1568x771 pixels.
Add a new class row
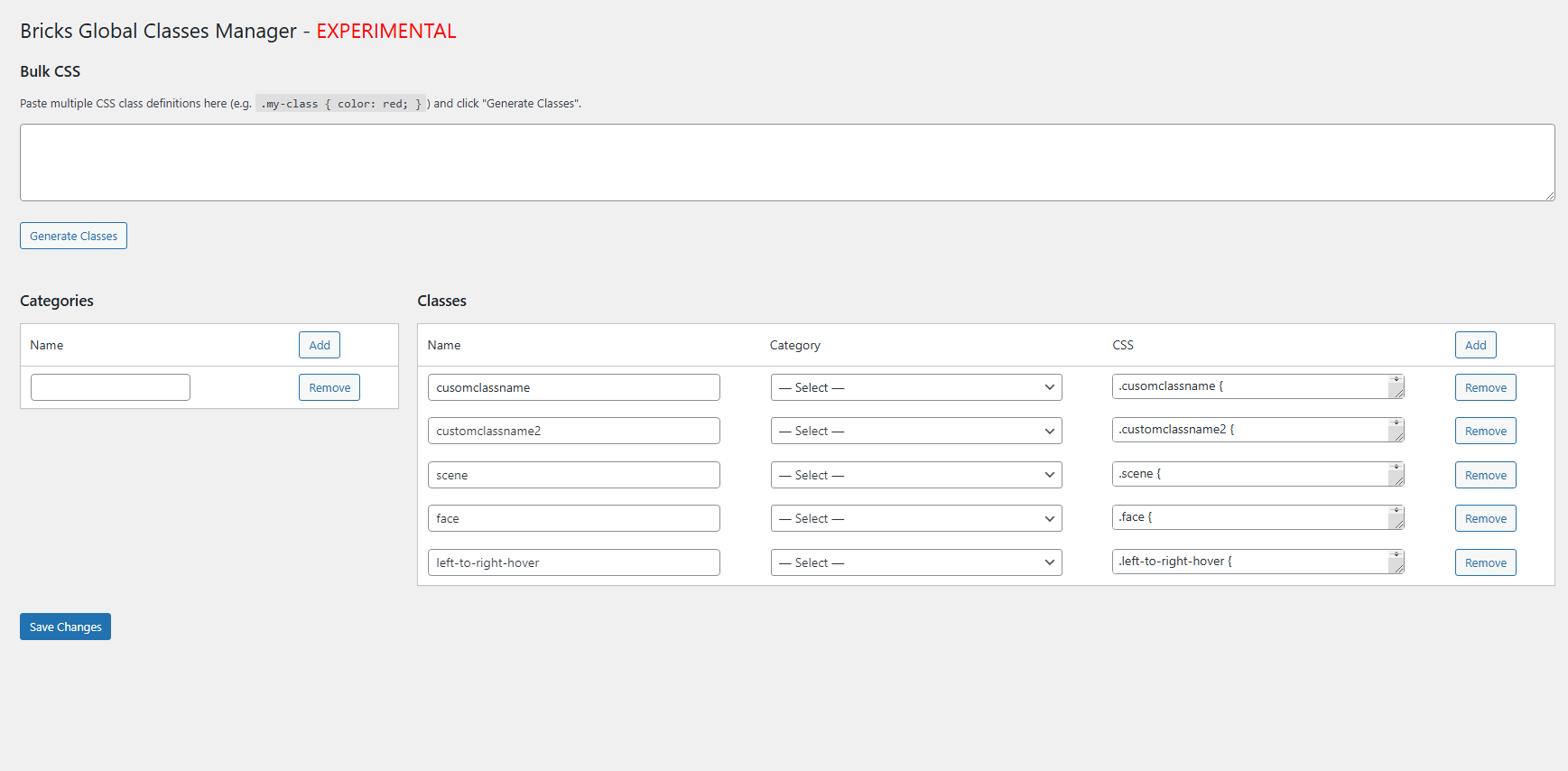point(1475,345)
